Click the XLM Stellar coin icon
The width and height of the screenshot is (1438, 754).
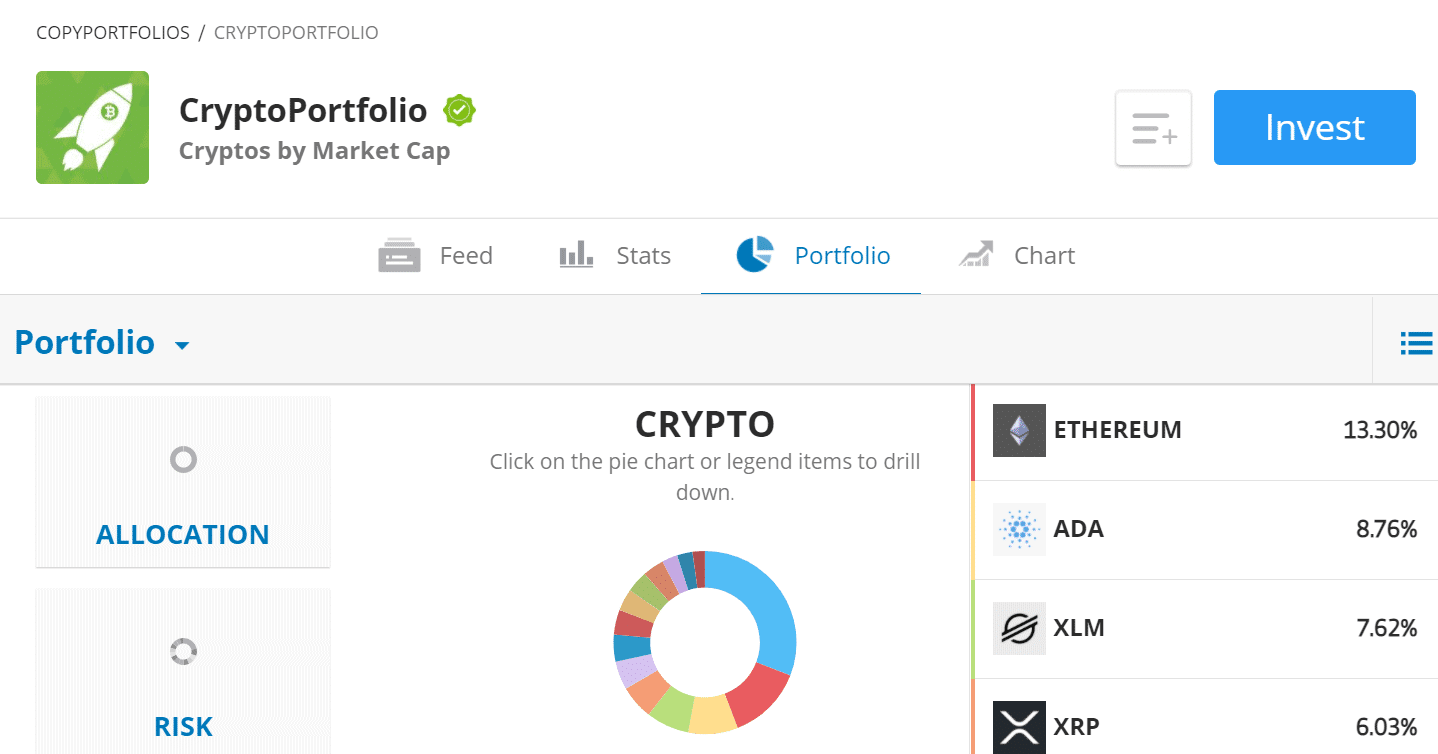pos(1019,628)
